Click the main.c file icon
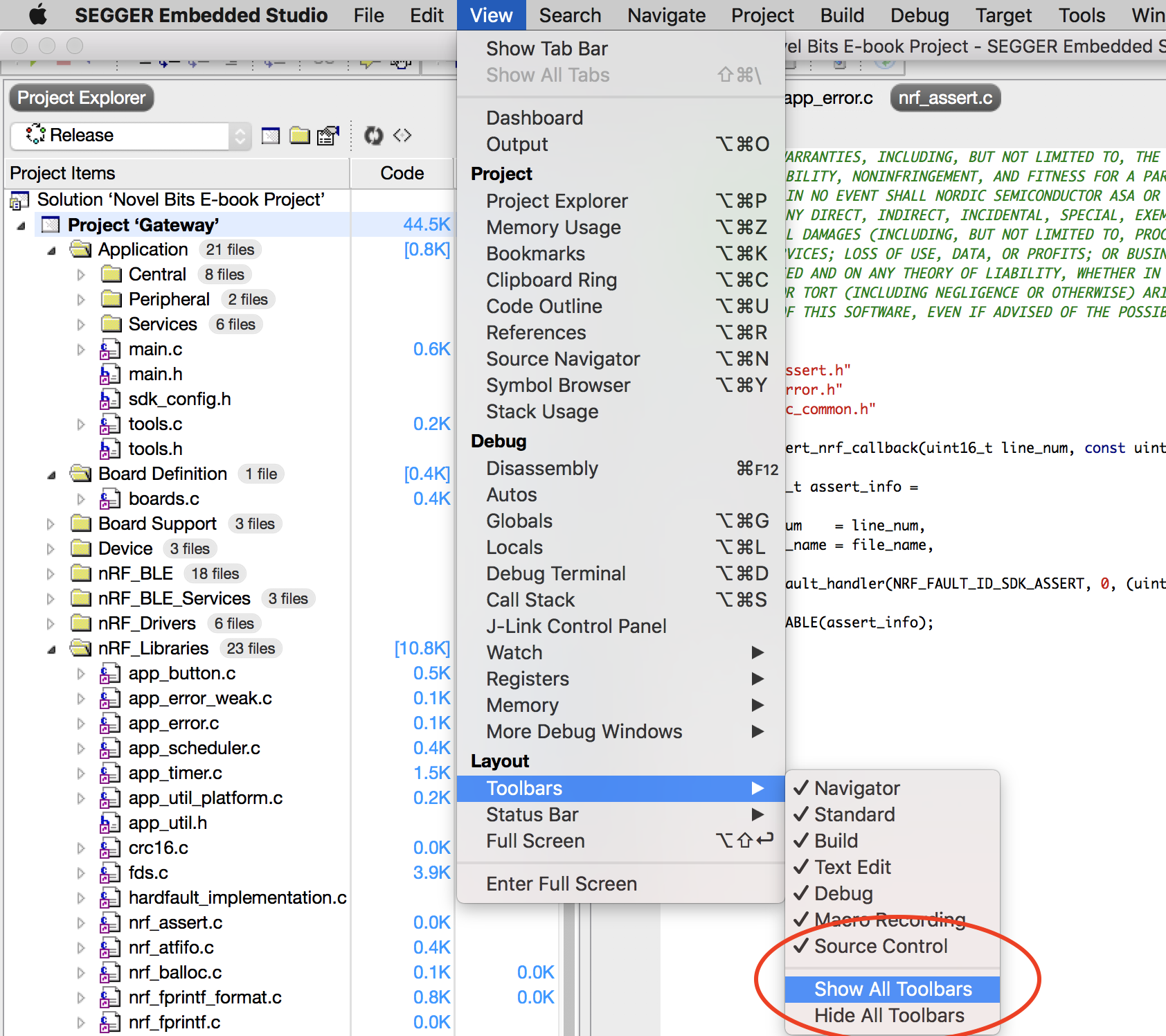Viewport: 1166px width, 1036px height. tap(109, 350)
